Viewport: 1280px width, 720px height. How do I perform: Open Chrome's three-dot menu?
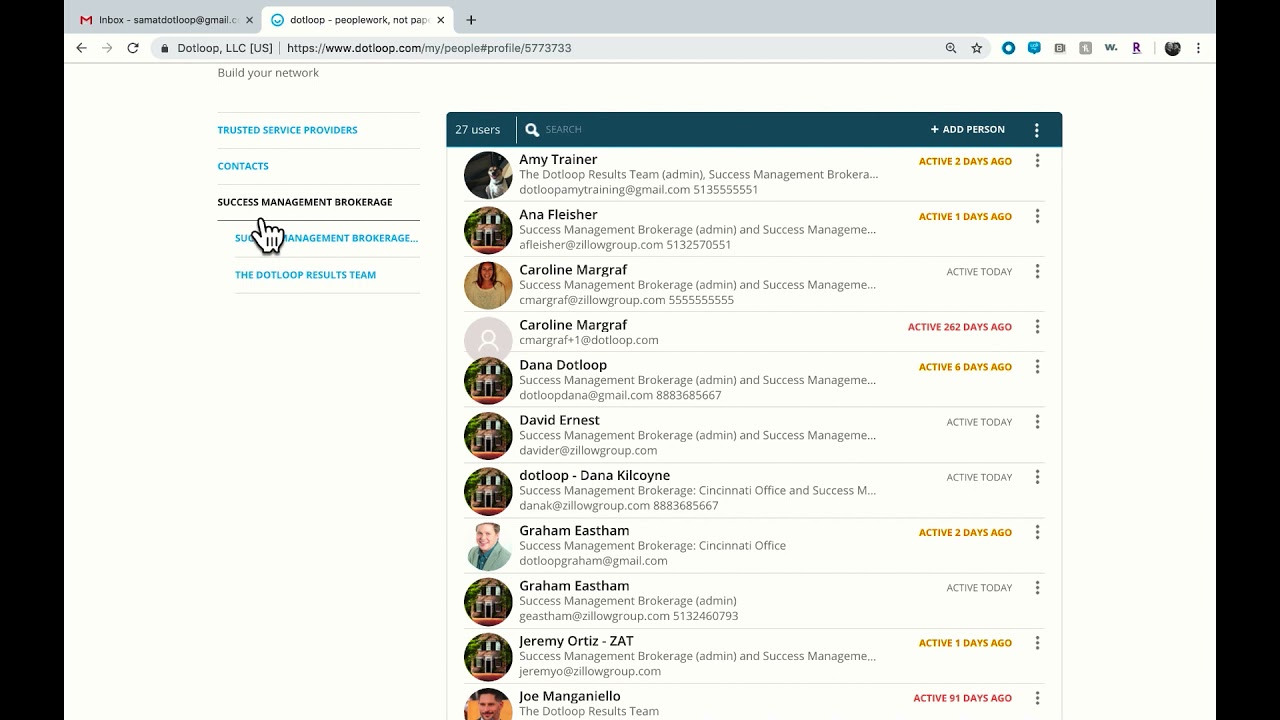(1198, 48)
